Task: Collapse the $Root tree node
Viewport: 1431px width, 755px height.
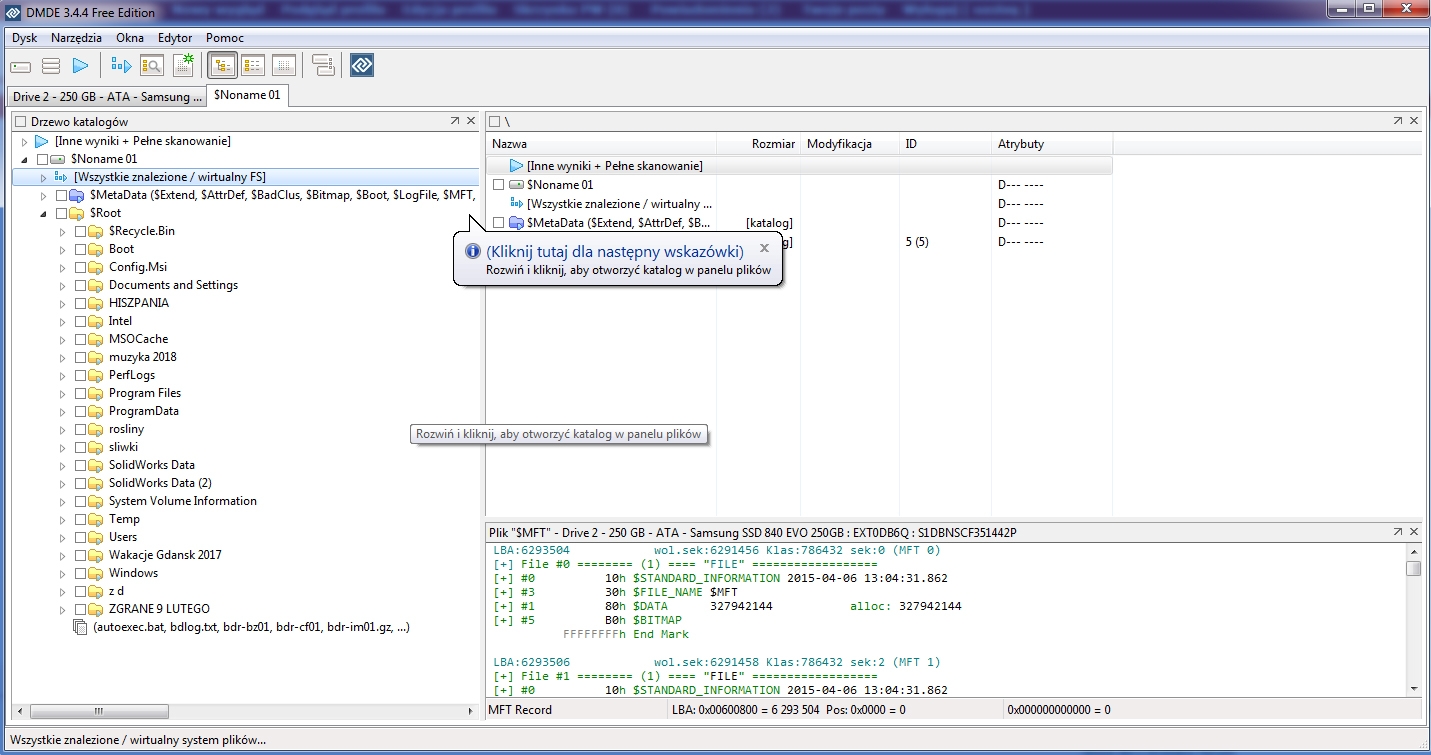Action: tap(43, 214)
